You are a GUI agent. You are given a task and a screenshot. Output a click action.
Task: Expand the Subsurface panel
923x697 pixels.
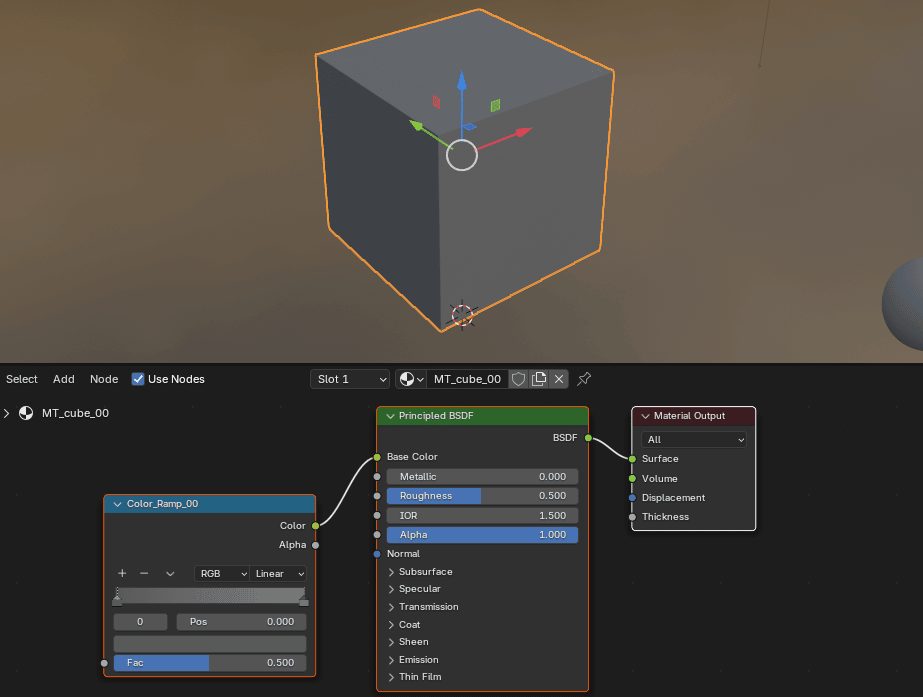(391, 572)
